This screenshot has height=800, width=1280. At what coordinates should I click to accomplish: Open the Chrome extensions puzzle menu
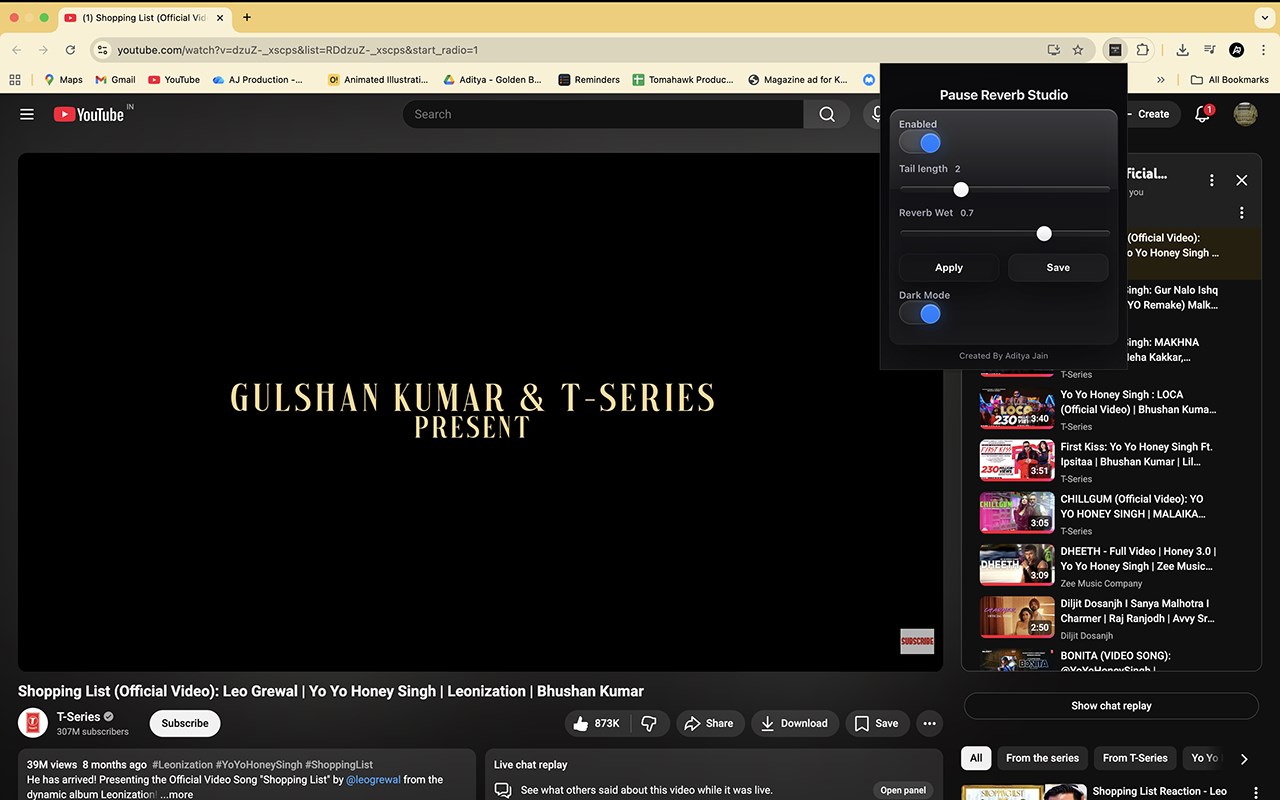[x=1142, y=50]
